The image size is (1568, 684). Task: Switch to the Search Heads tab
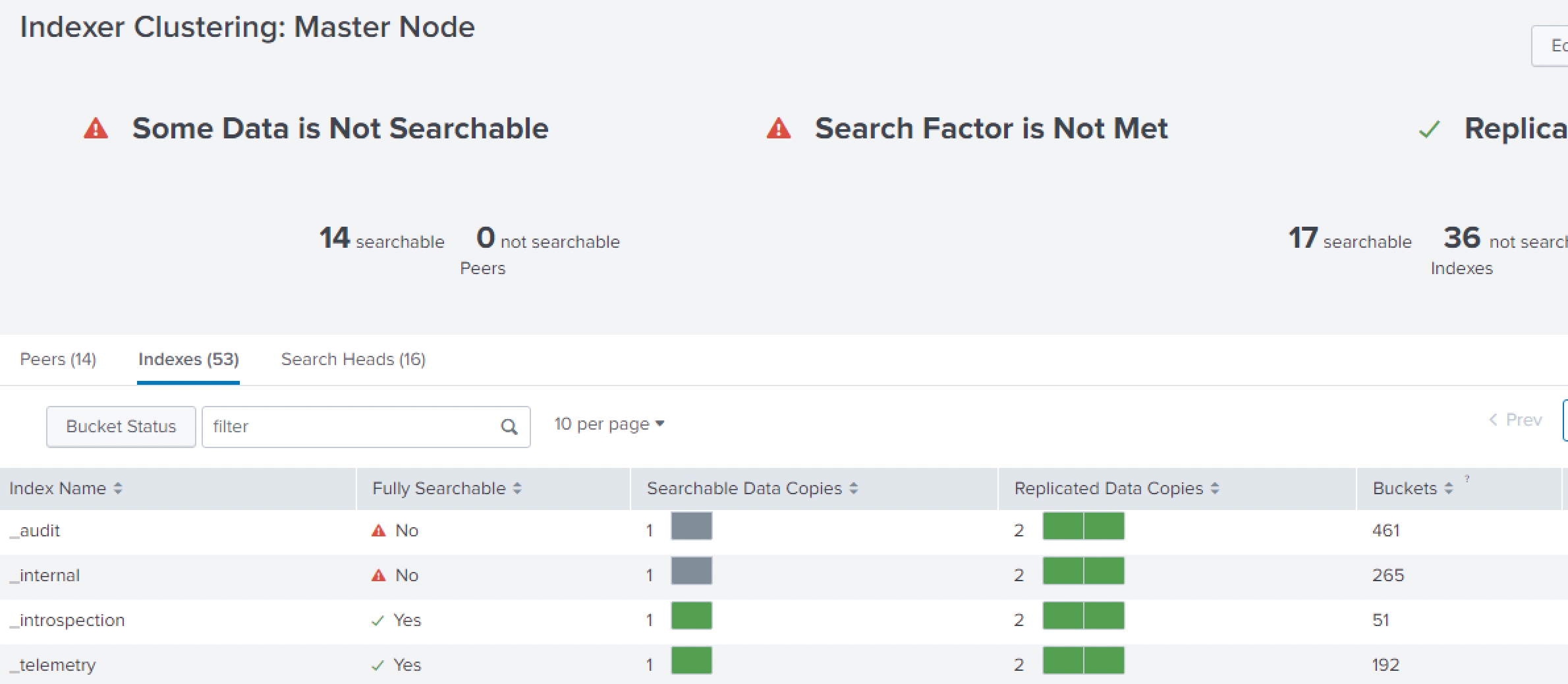click(353, 359)
